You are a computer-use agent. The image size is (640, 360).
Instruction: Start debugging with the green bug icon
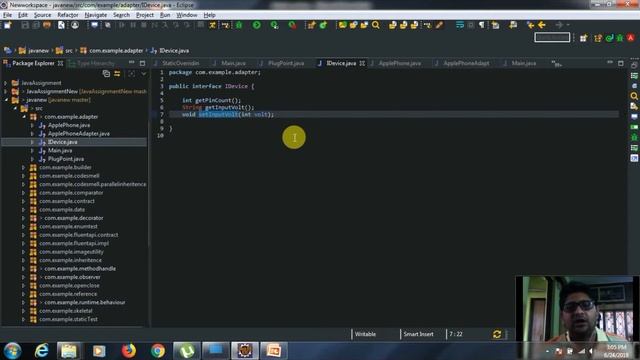click(239, 25)
